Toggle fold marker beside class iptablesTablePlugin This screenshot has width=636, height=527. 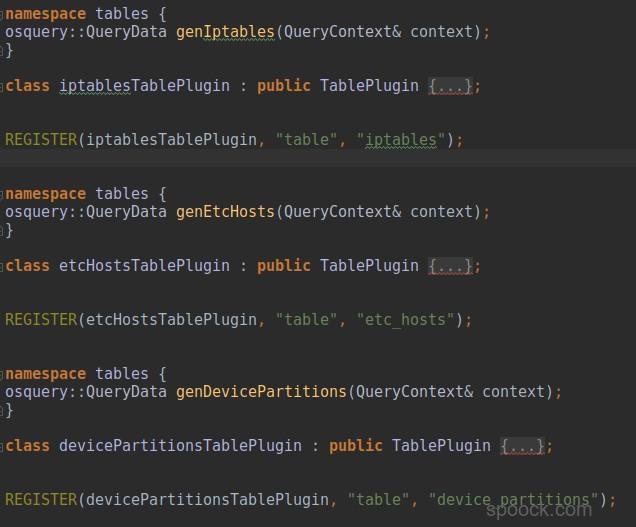click(2, 87)
